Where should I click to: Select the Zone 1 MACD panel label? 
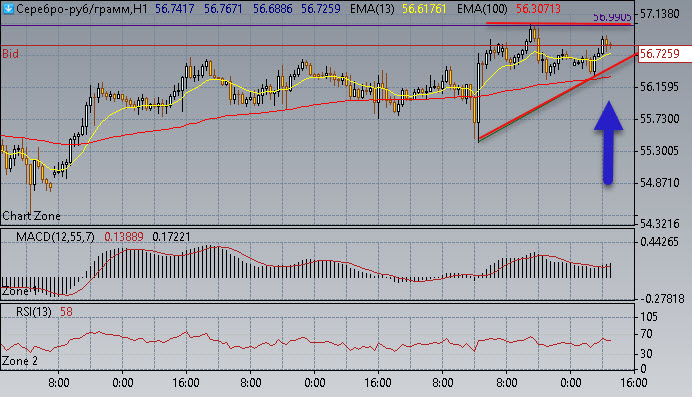[19, 292]
